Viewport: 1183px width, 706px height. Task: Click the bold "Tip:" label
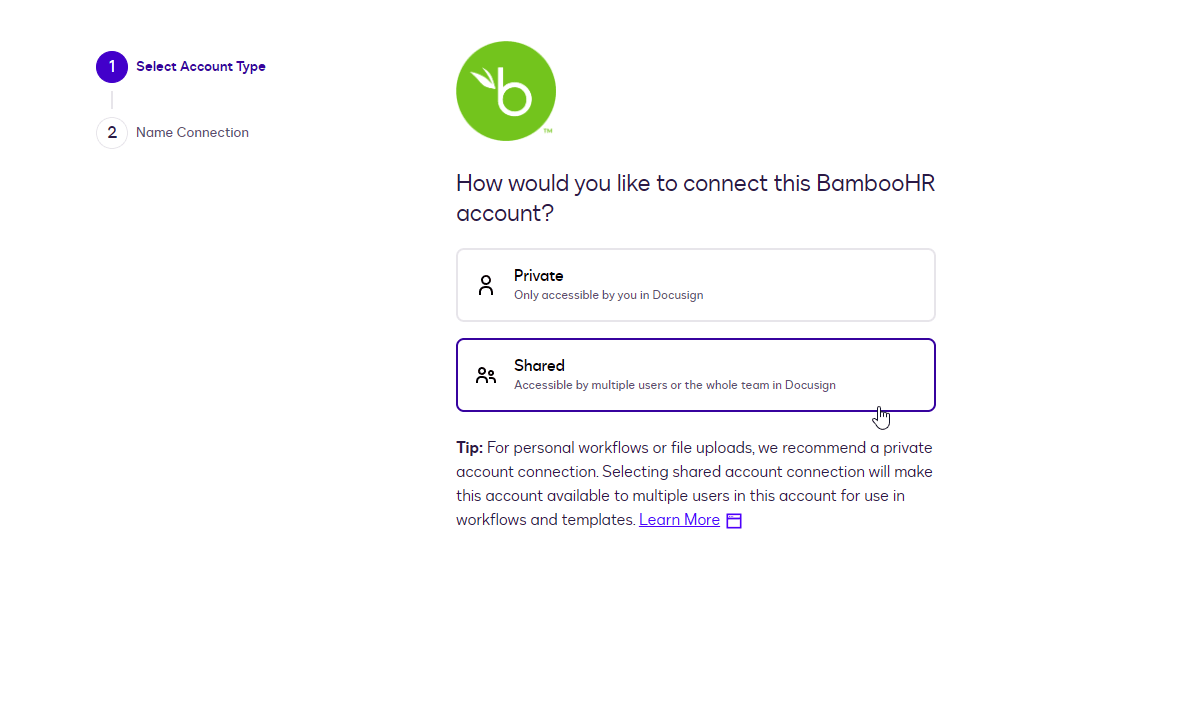pos(469,448)
